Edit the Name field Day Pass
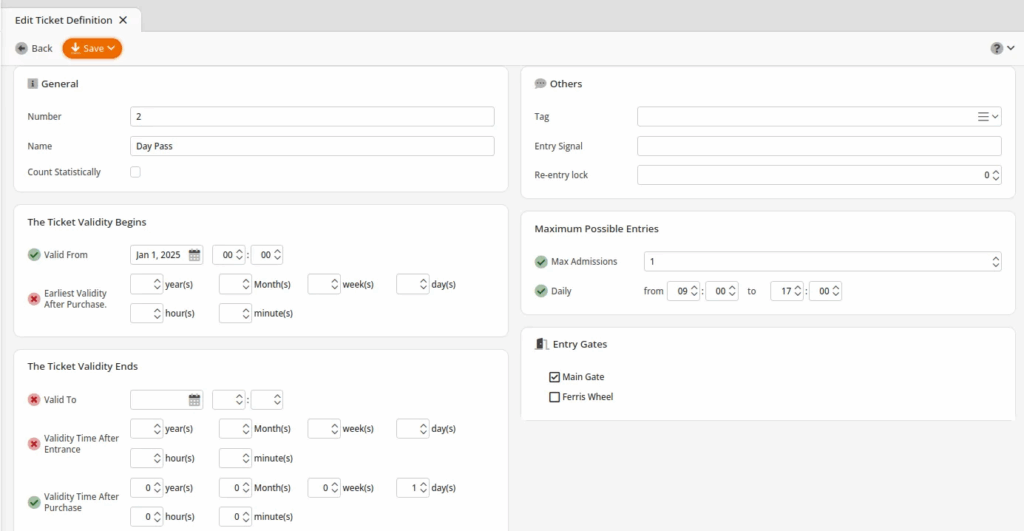Screen dimensions: 1024x531 click(312, 146)
